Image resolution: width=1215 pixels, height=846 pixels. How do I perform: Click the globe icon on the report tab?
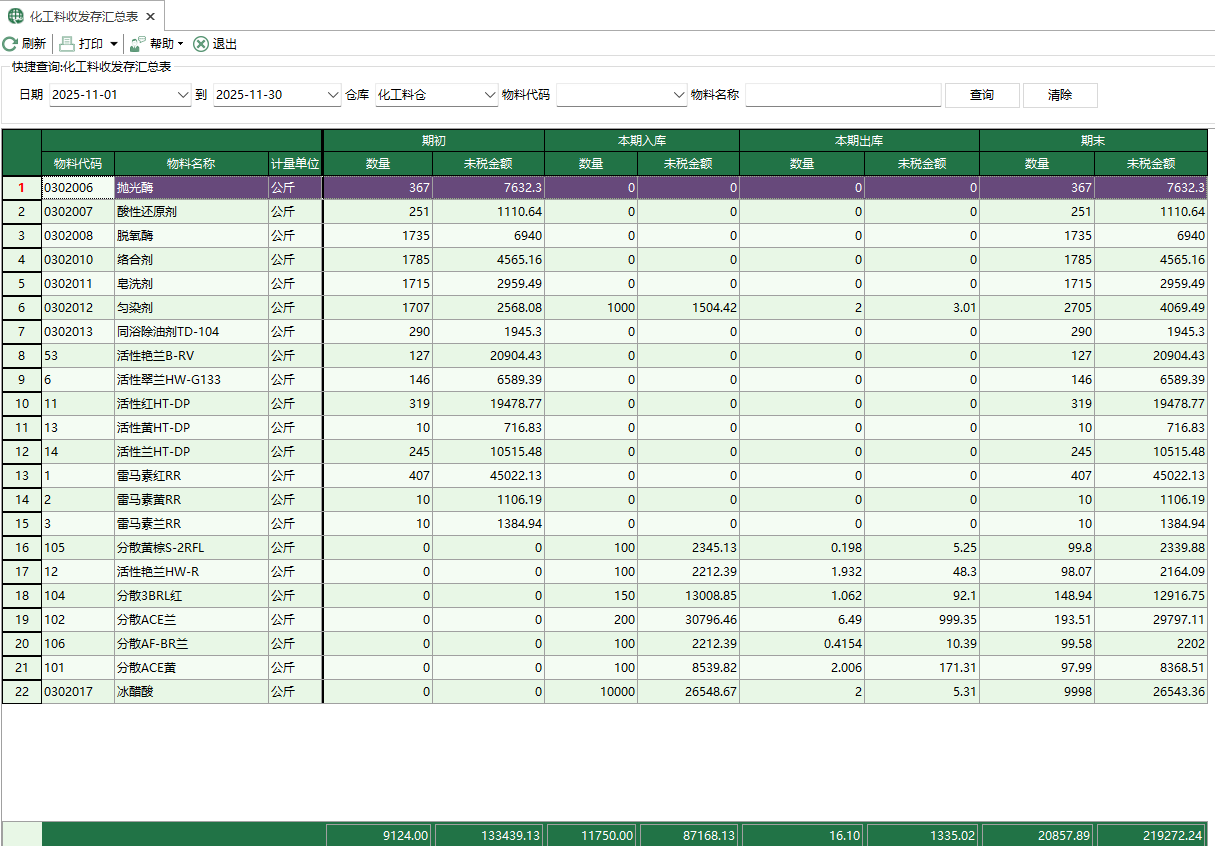tap(16, 16)
